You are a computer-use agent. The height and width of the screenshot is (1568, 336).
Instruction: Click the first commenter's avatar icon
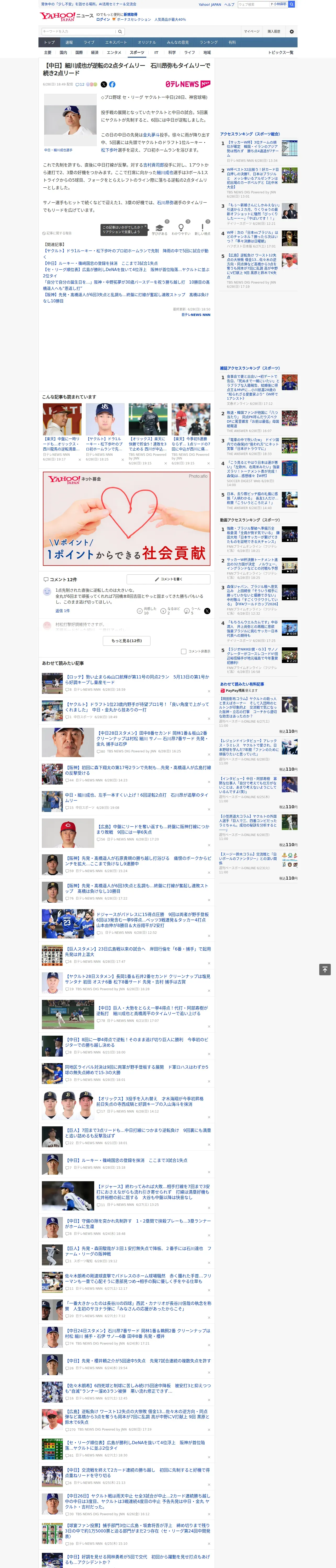(48, 592)
